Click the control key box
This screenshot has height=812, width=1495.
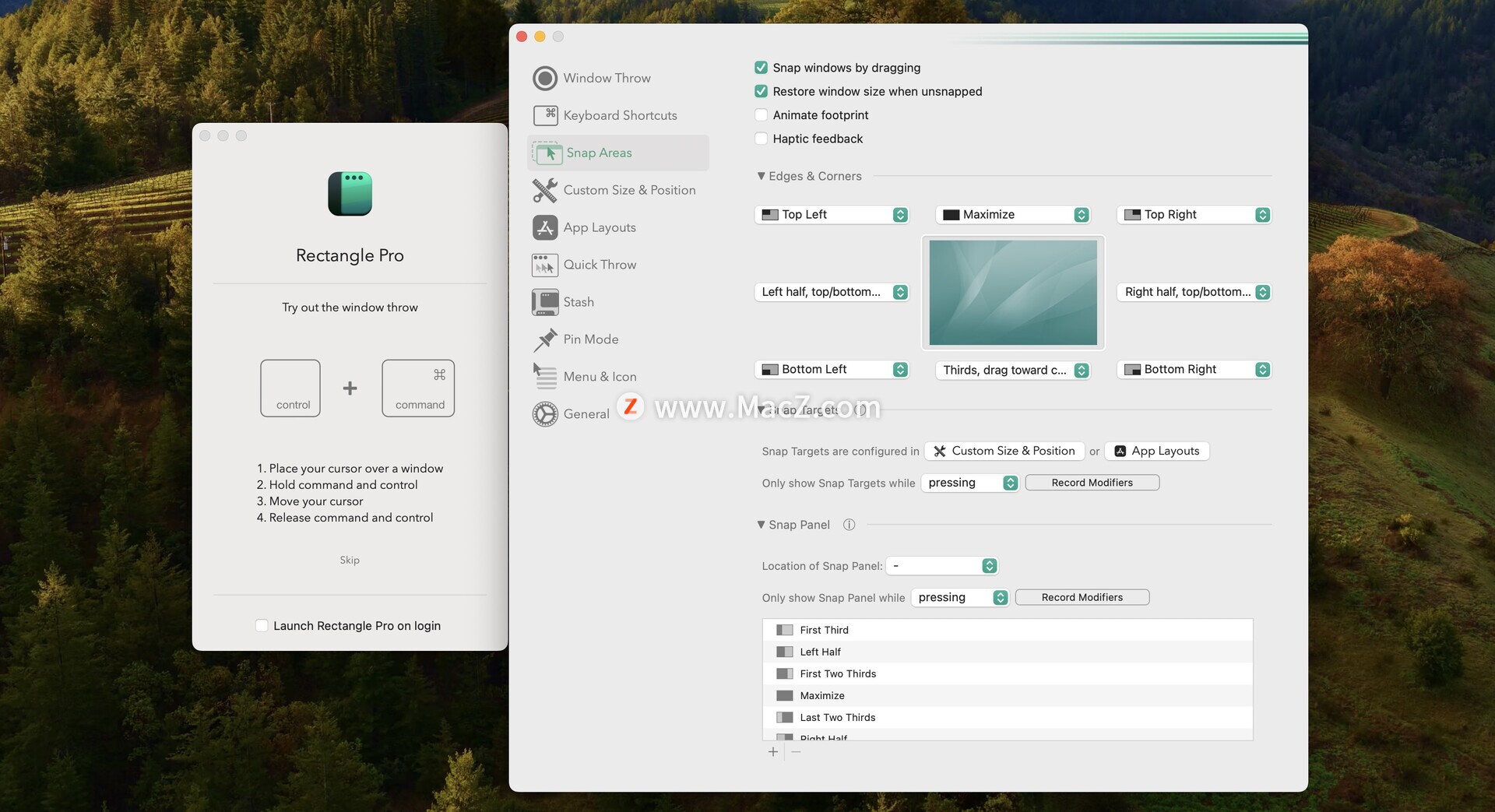(x=290, y=388)
